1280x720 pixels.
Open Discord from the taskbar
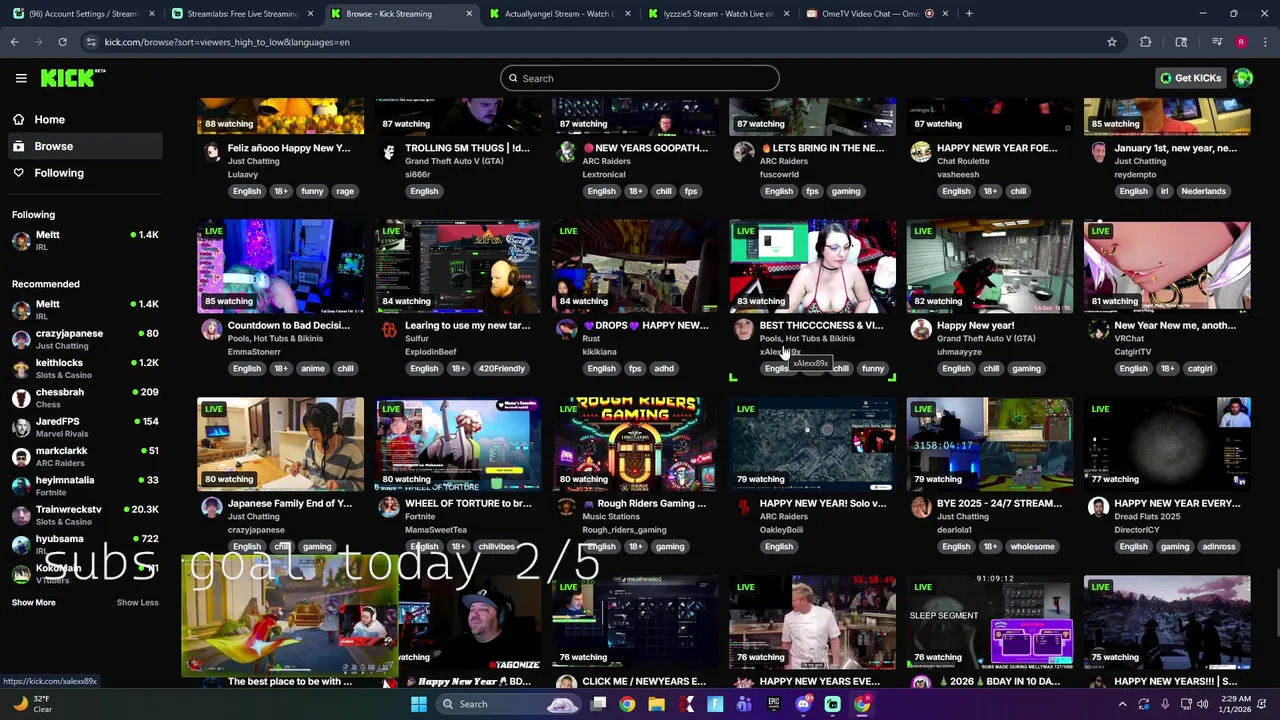(803, 704)
